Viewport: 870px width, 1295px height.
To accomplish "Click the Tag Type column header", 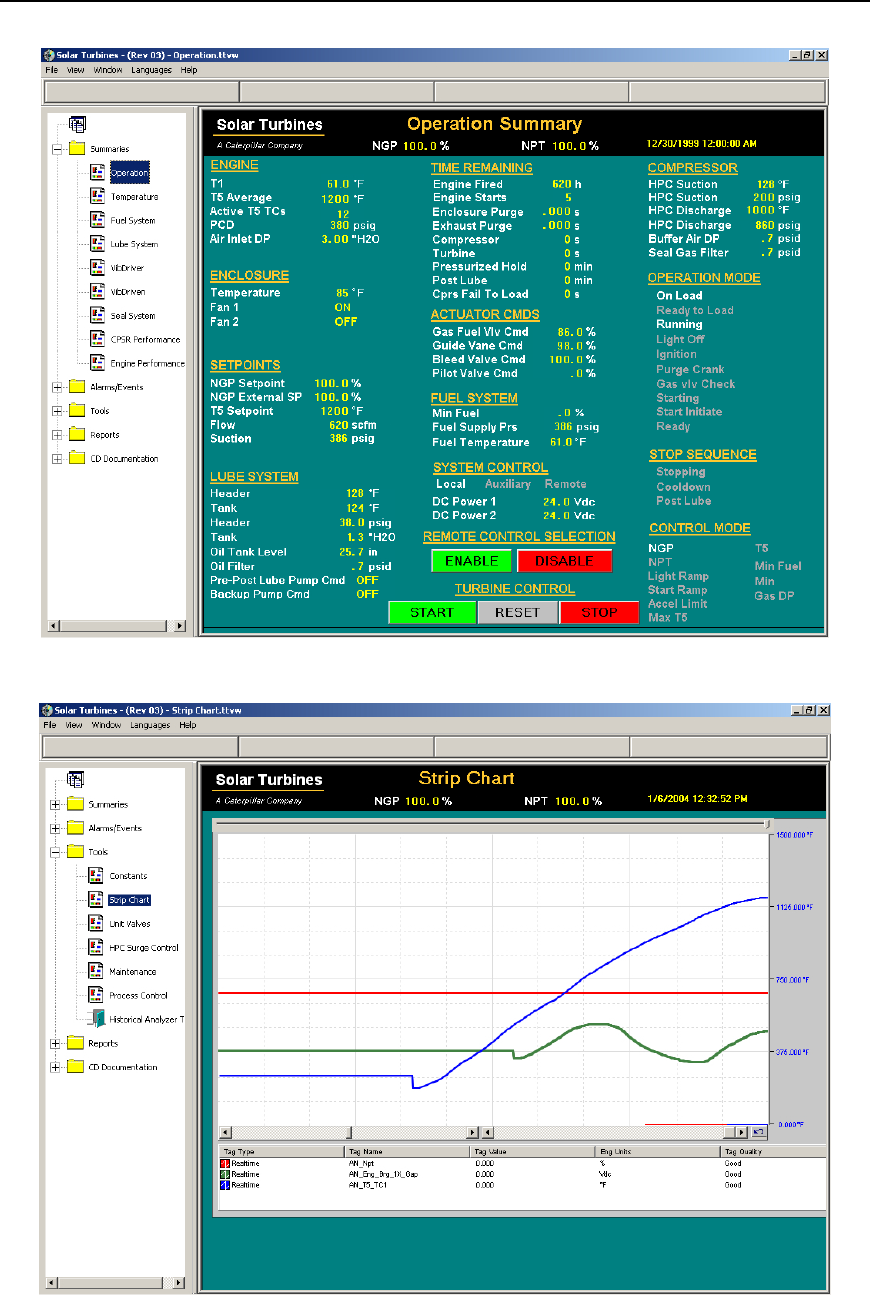I will (x=281, y=1153).
